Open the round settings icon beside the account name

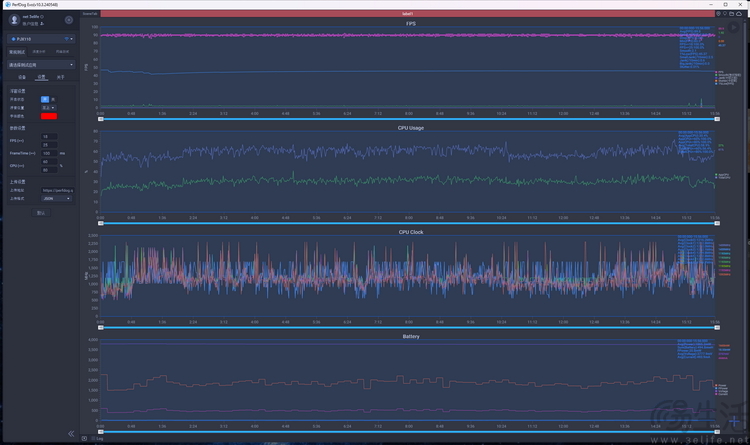click(69, 20)
